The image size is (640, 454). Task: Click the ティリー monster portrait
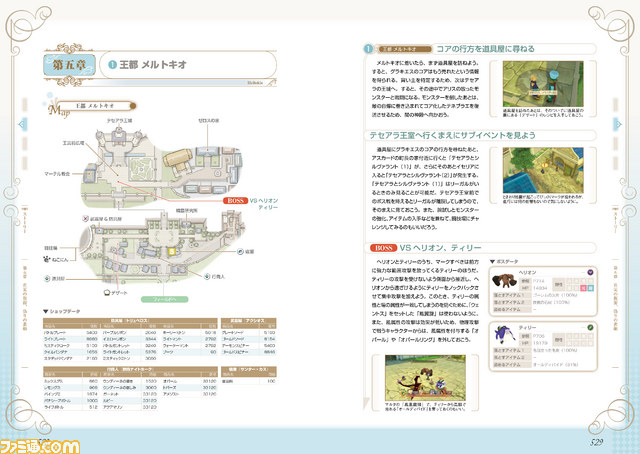[503, 334]
